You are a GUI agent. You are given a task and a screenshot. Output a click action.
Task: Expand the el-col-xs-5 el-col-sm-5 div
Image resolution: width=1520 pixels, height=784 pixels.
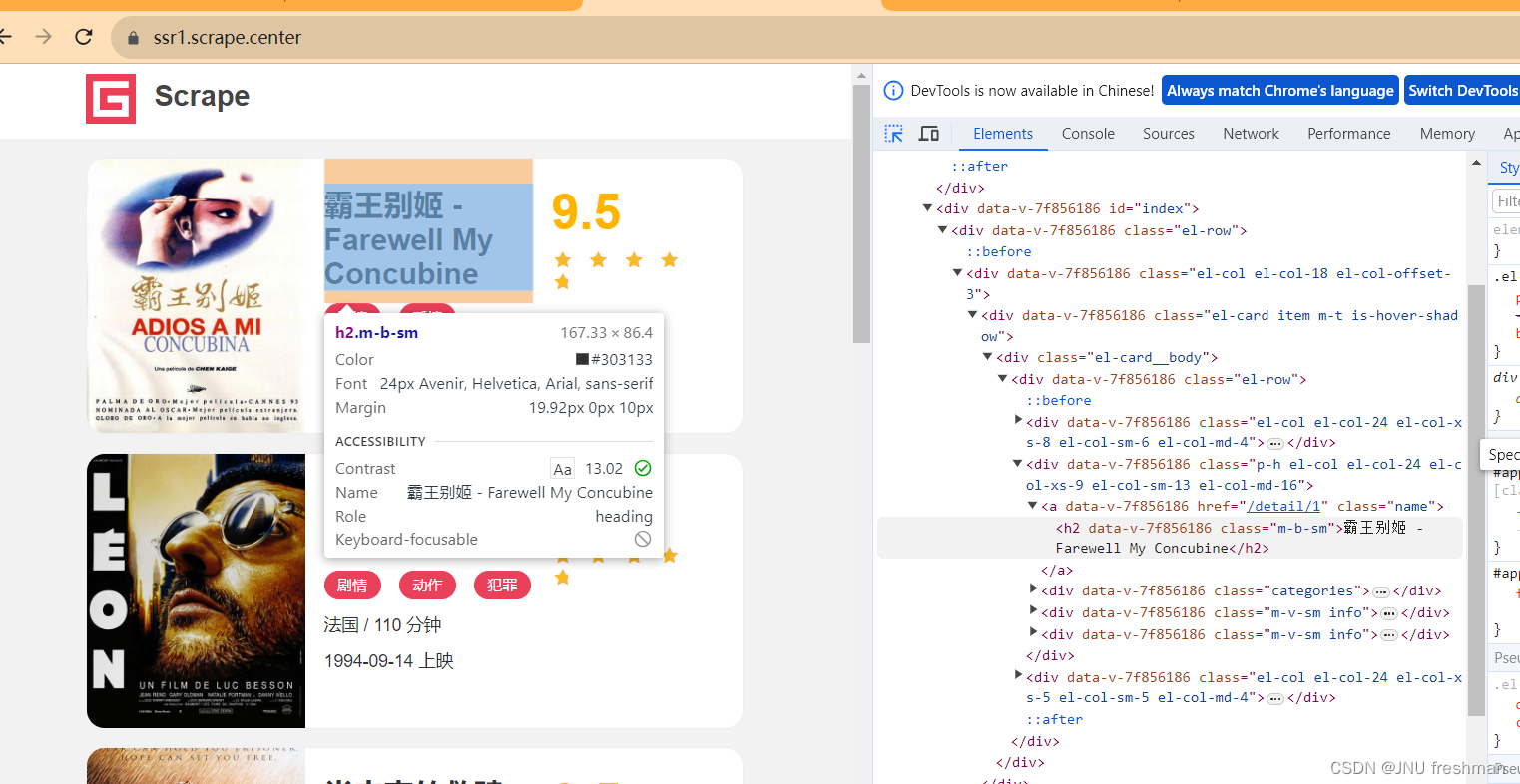click(1018, 676)
